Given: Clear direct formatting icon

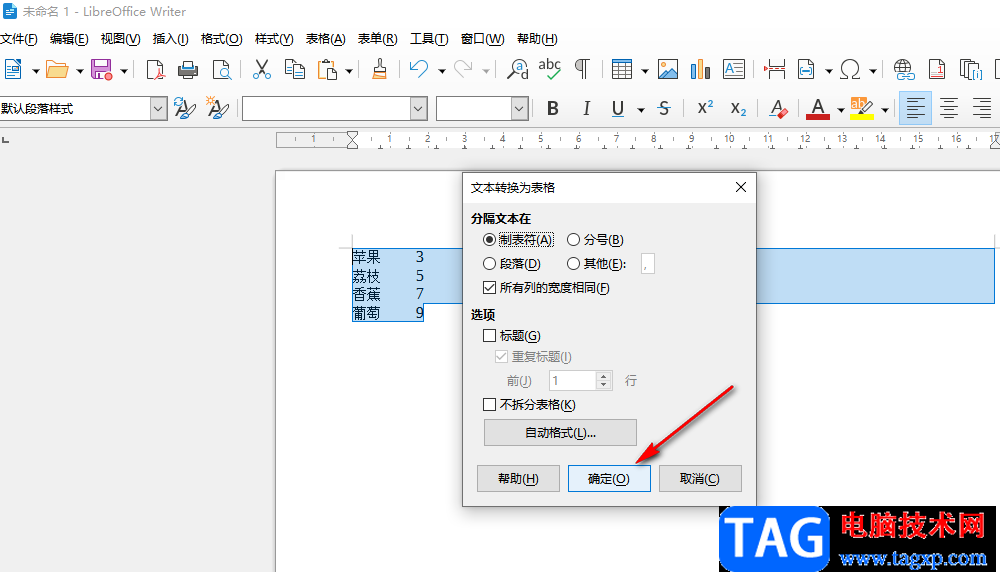Looking at the screenshot, I should (778, 109).
